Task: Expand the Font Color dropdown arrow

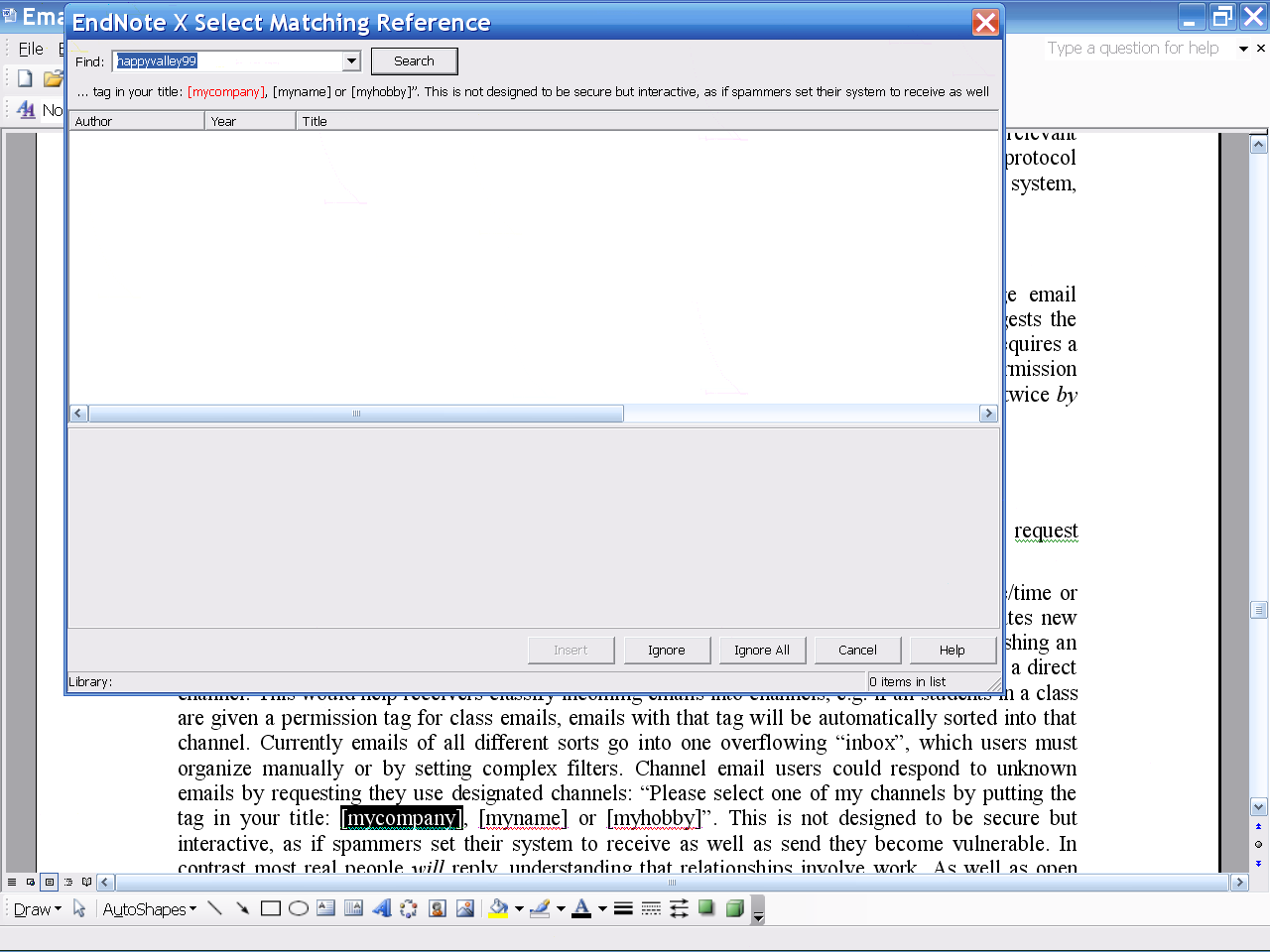Action: click(602, 908)
